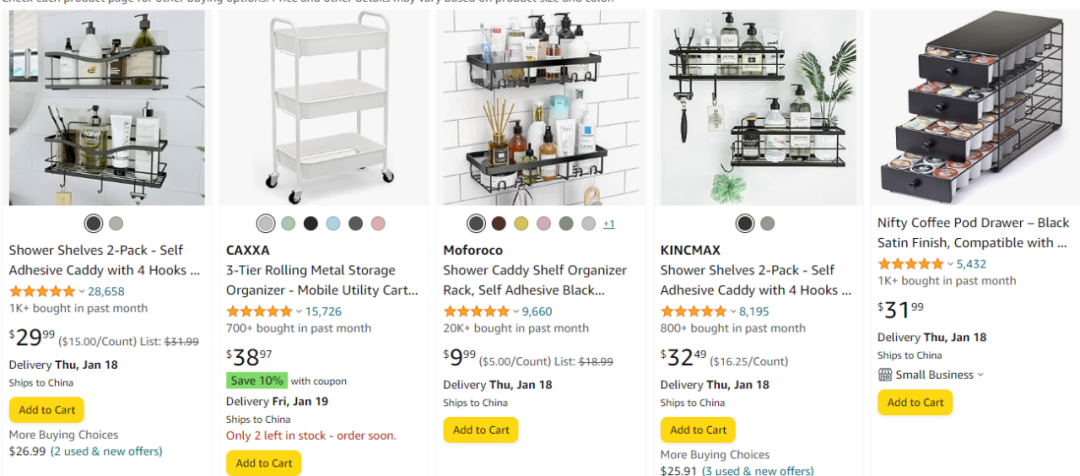Click star rating of Moforoco shower caddy
The width and height of the screenshot is (1080, 476).
476,311
